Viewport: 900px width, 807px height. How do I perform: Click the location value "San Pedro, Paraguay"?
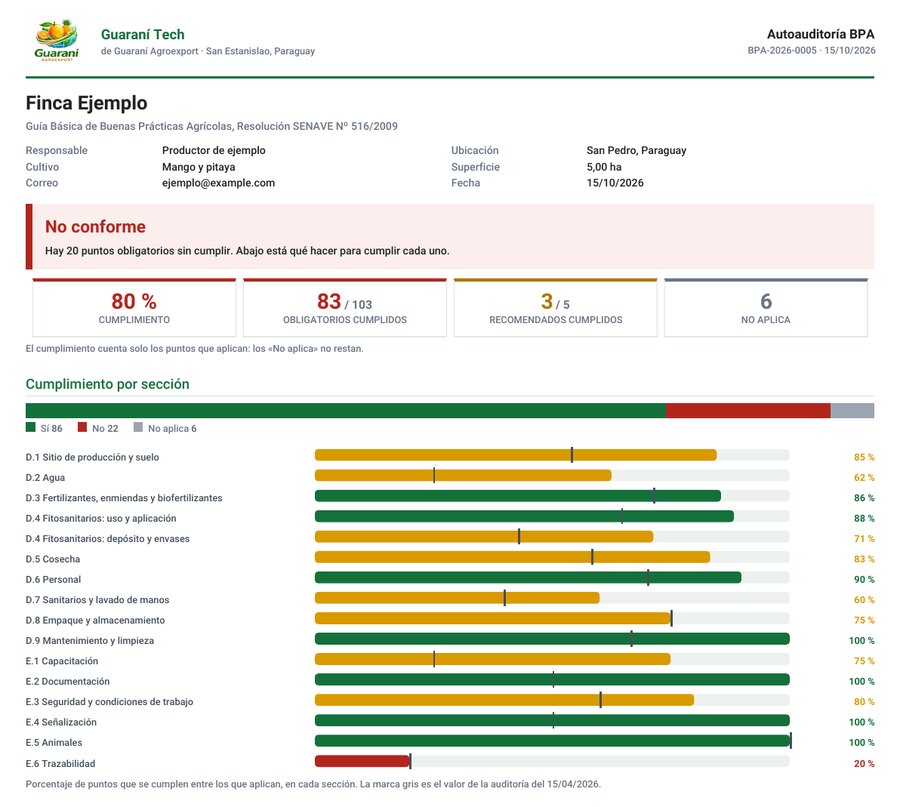point(636,150)
